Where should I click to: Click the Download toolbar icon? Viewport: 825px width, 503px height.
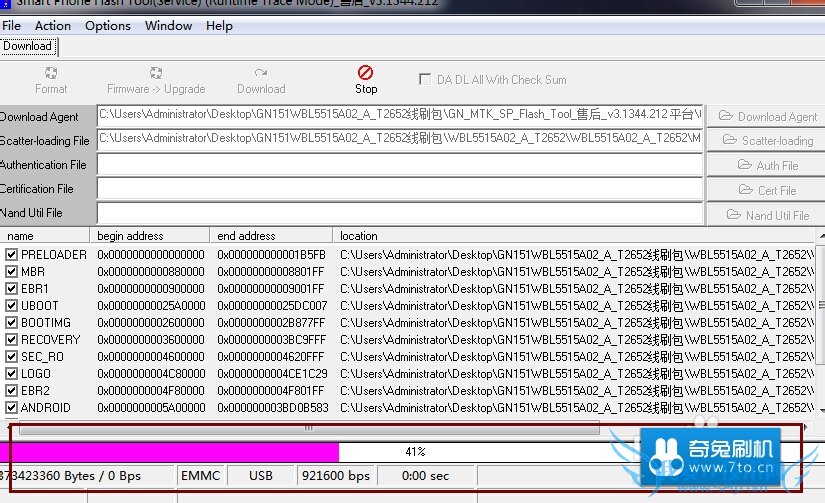261,73
